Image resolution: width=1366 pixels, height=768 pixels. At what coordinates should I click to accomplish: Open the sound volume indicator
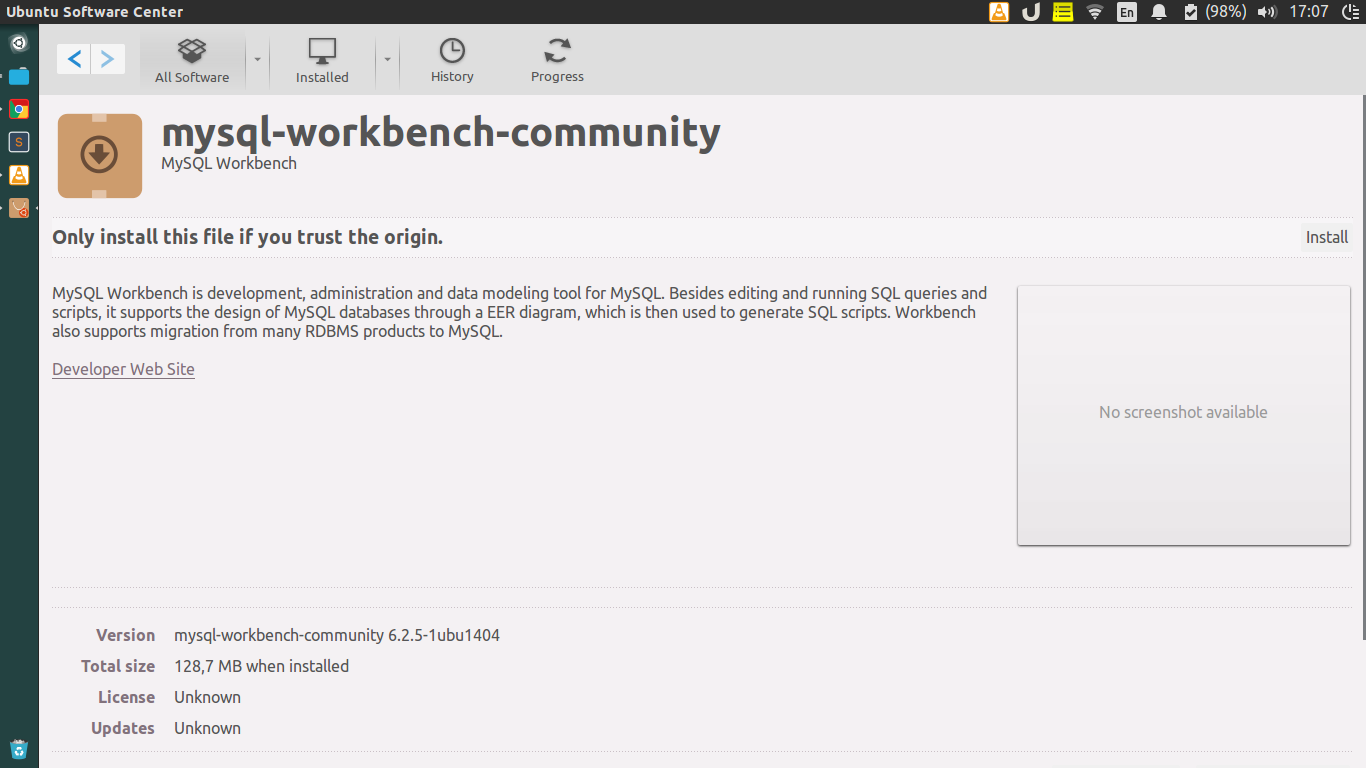[1267, 12]
